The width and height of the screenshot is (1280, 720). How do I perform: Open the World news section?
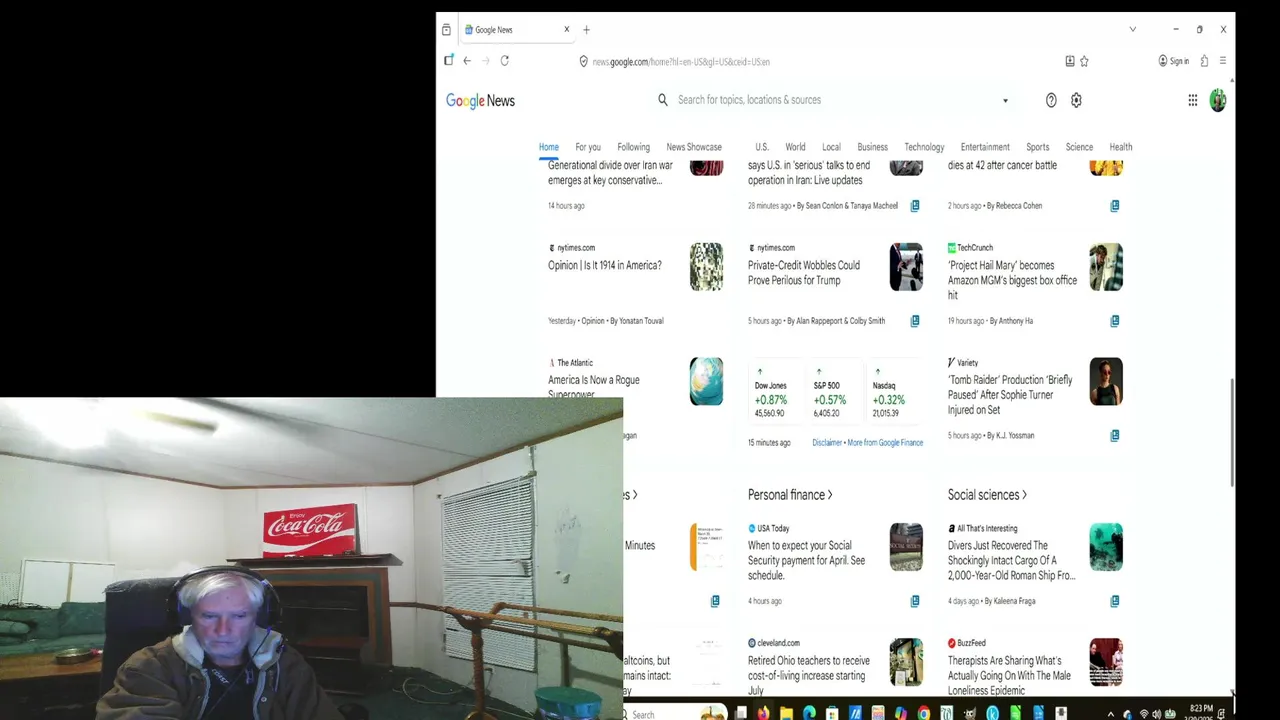coord(795,147)
